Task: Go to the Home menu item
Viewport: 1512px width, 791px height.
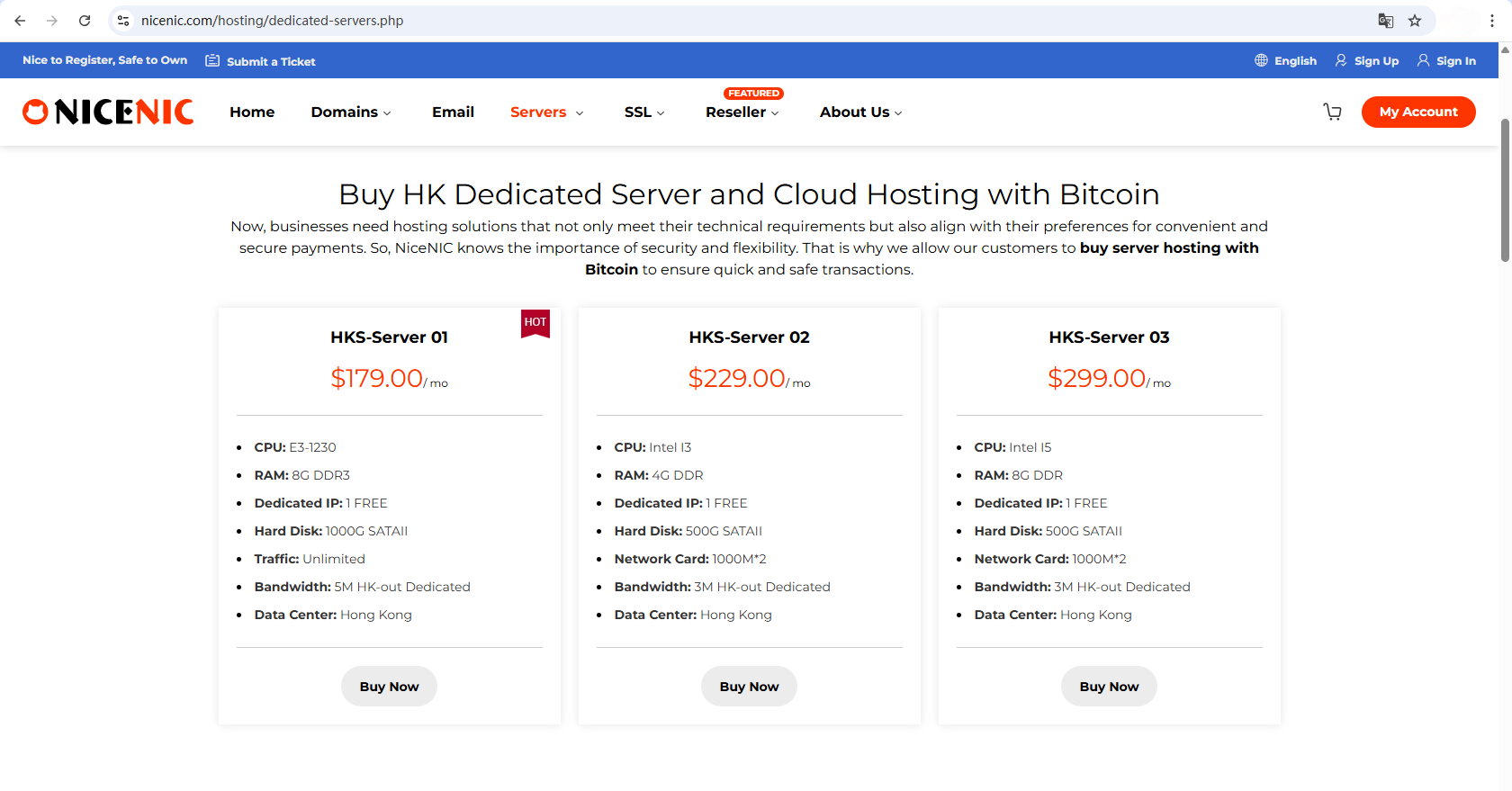Action: pyautogui.click(x=252, y=112)
